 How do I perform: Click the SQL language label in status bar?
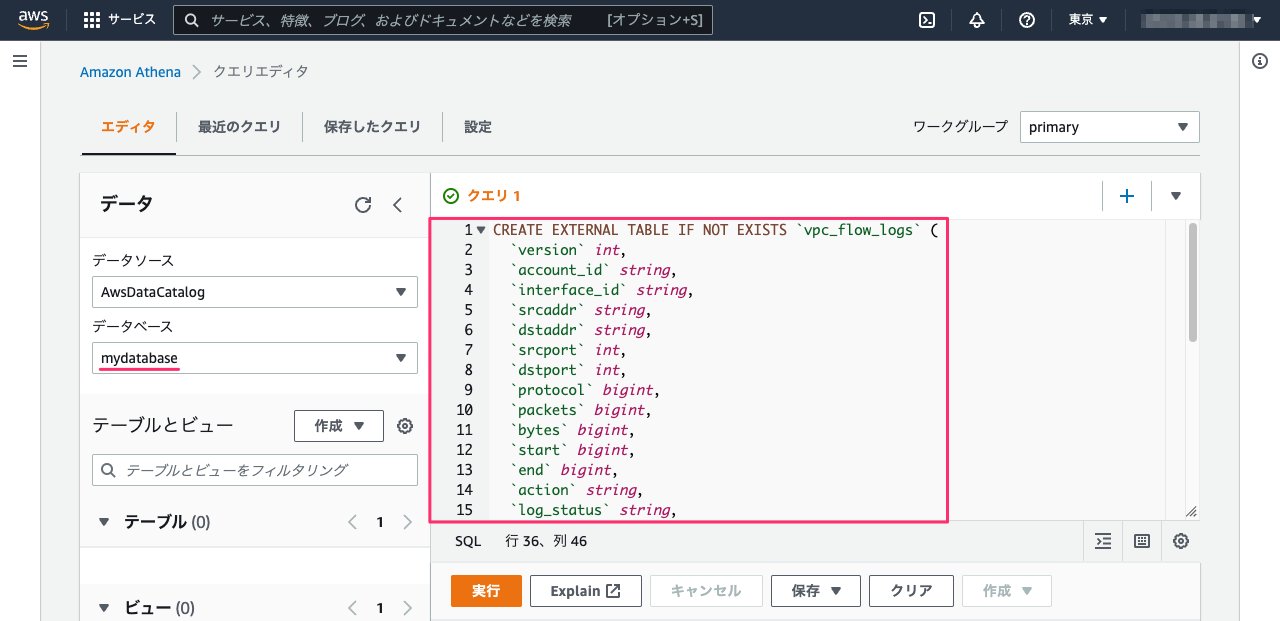468,541
